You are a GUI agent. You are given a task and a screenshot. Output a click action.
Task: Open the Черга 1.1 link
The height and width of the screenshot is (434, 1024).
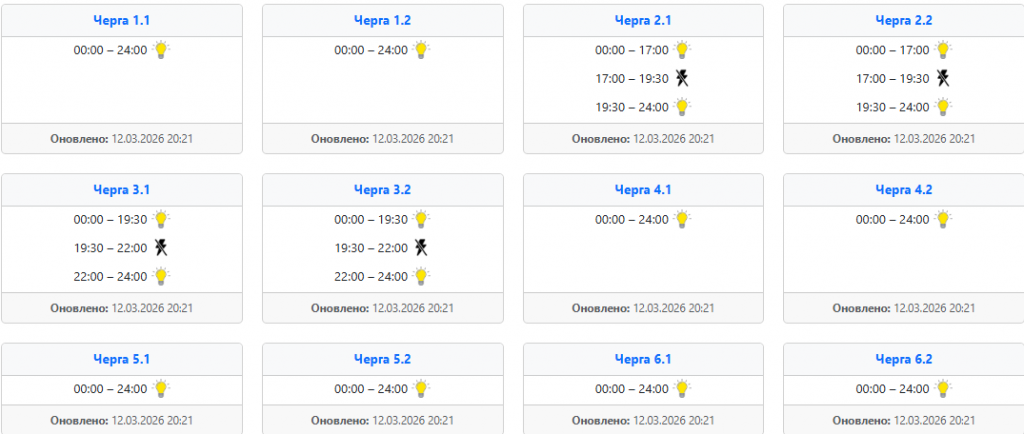pyautogui.click(x=122, y=20)
